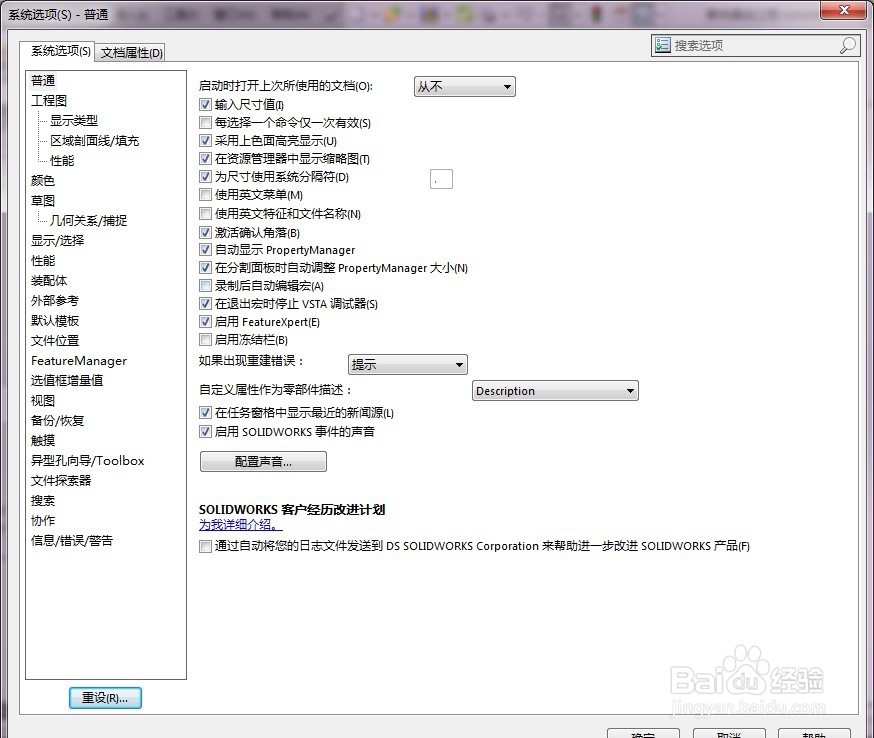Open the 为我详细介绍 link
This screenshot has height=738, width=874.
[x=240, y=525]
